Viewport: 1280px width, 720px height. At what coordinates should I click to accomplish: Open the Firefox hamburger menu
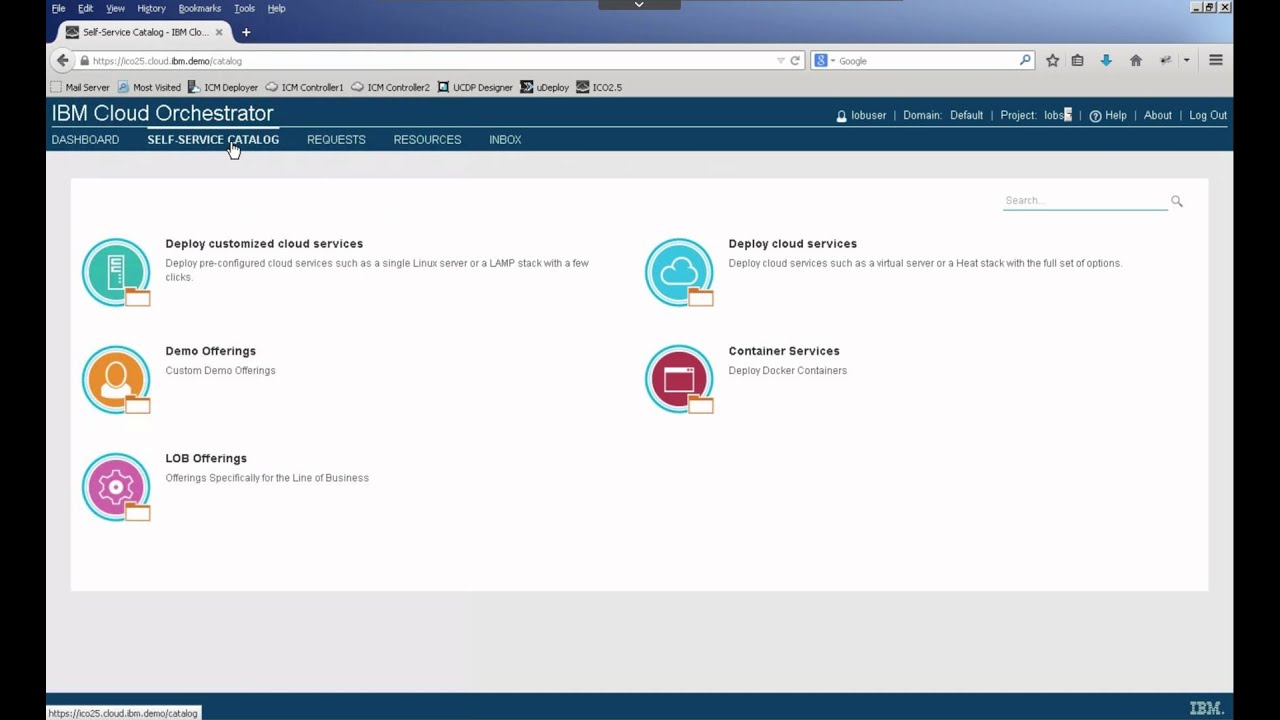point(1216,60)
